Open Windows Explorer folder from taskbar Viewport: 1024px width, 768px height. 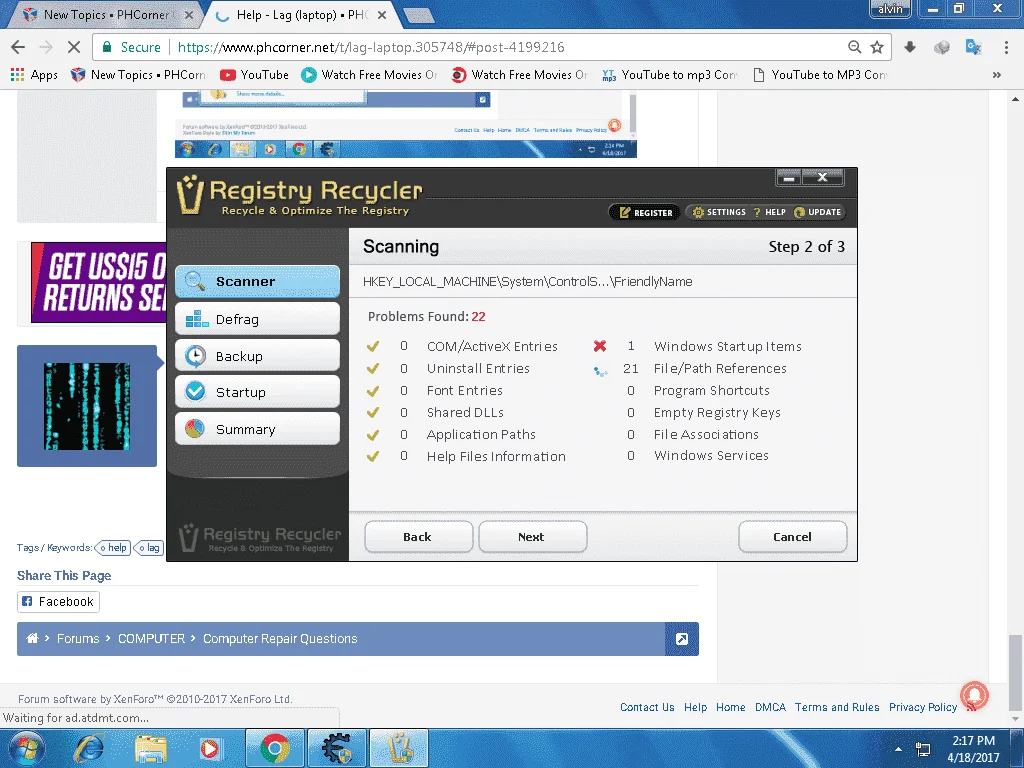tap(150, 748)
